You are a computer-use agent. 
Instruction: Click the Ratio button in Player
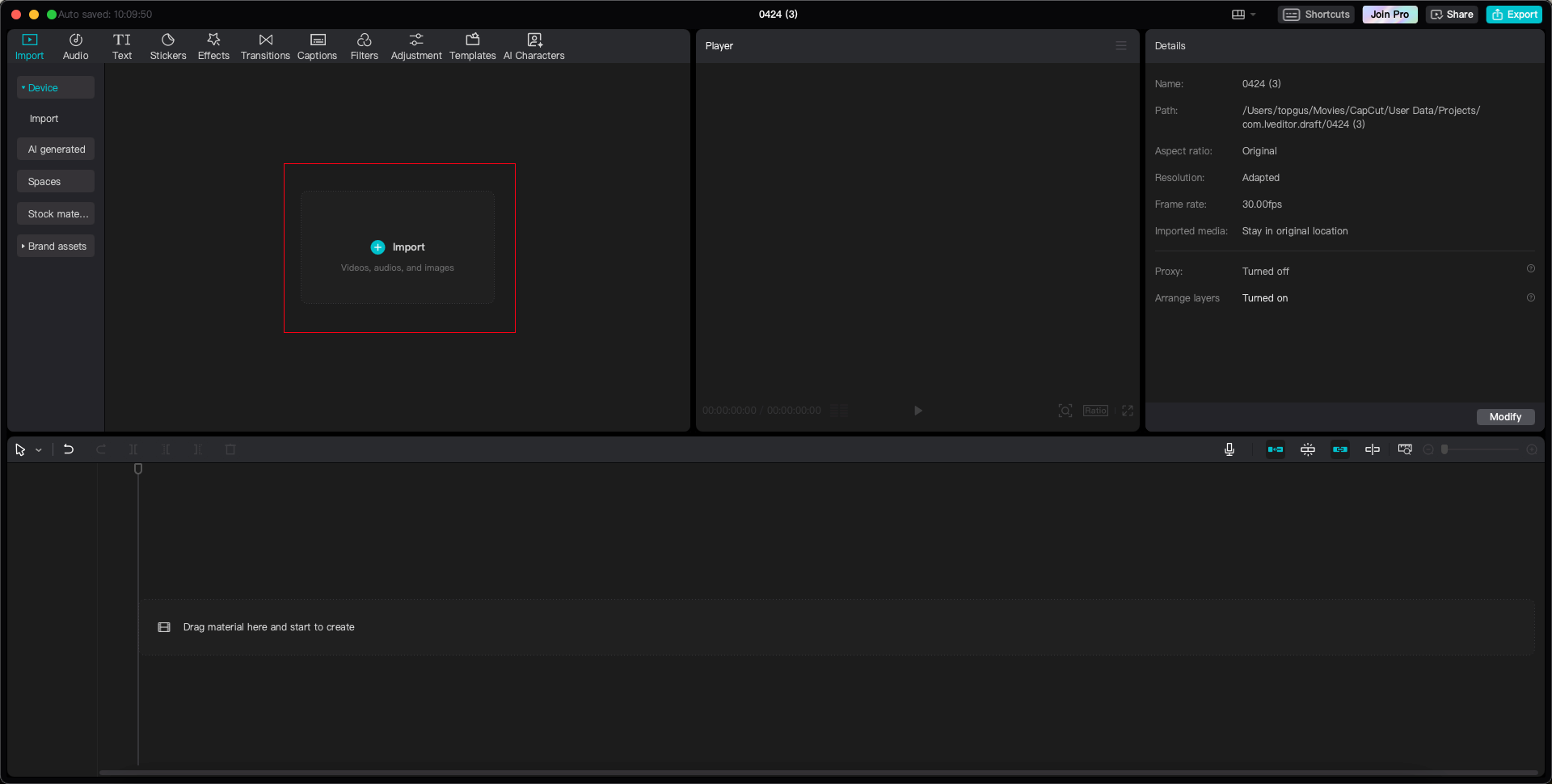click(x=1095, y=411)
